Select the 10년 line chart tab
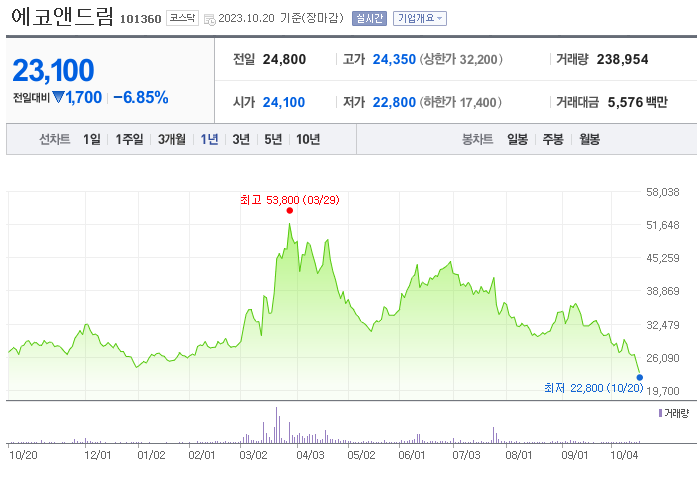697x479 pixels. pos(308,140)
